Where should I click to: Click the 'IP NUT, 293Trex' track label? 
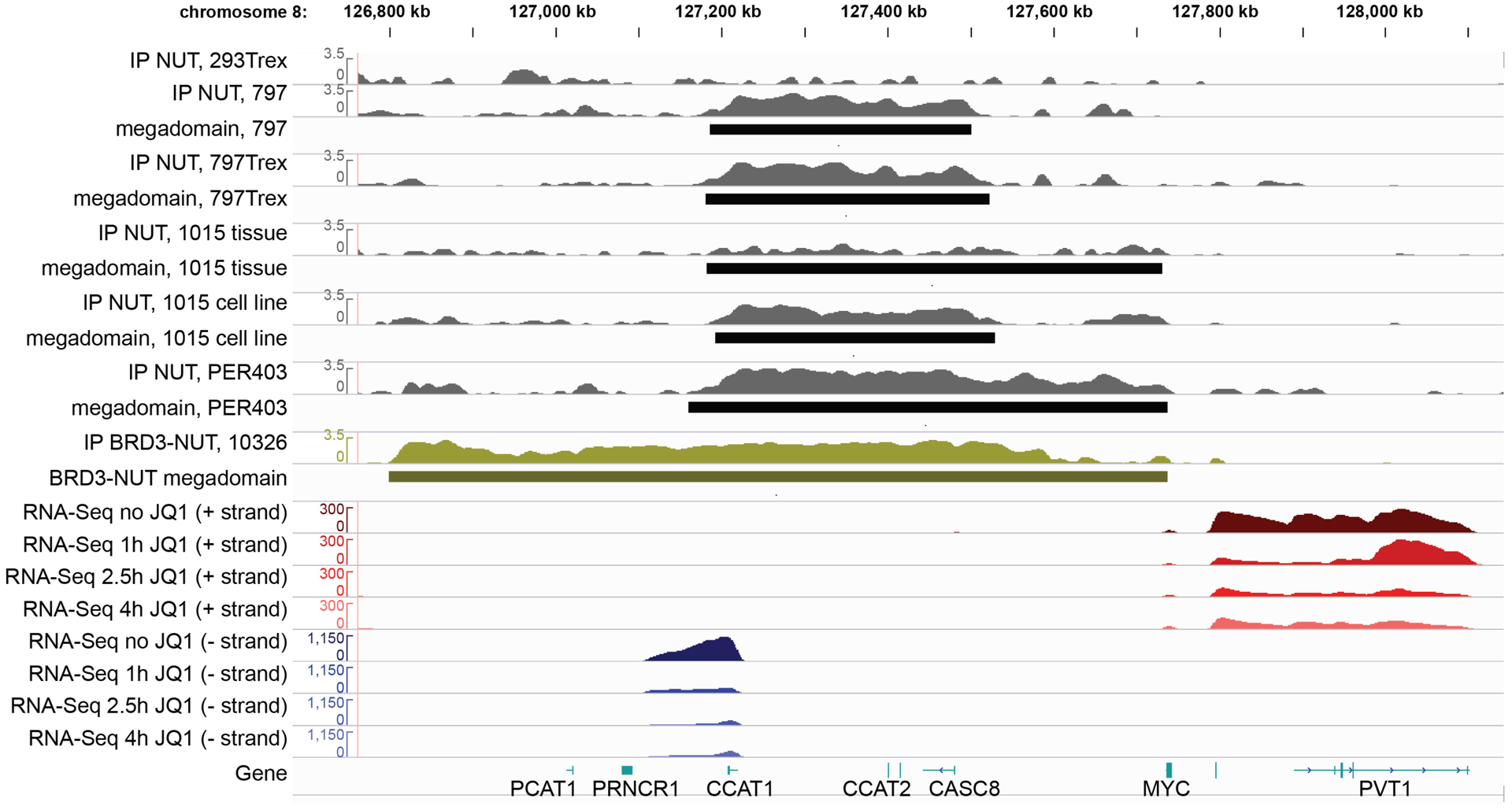[209, 61]
